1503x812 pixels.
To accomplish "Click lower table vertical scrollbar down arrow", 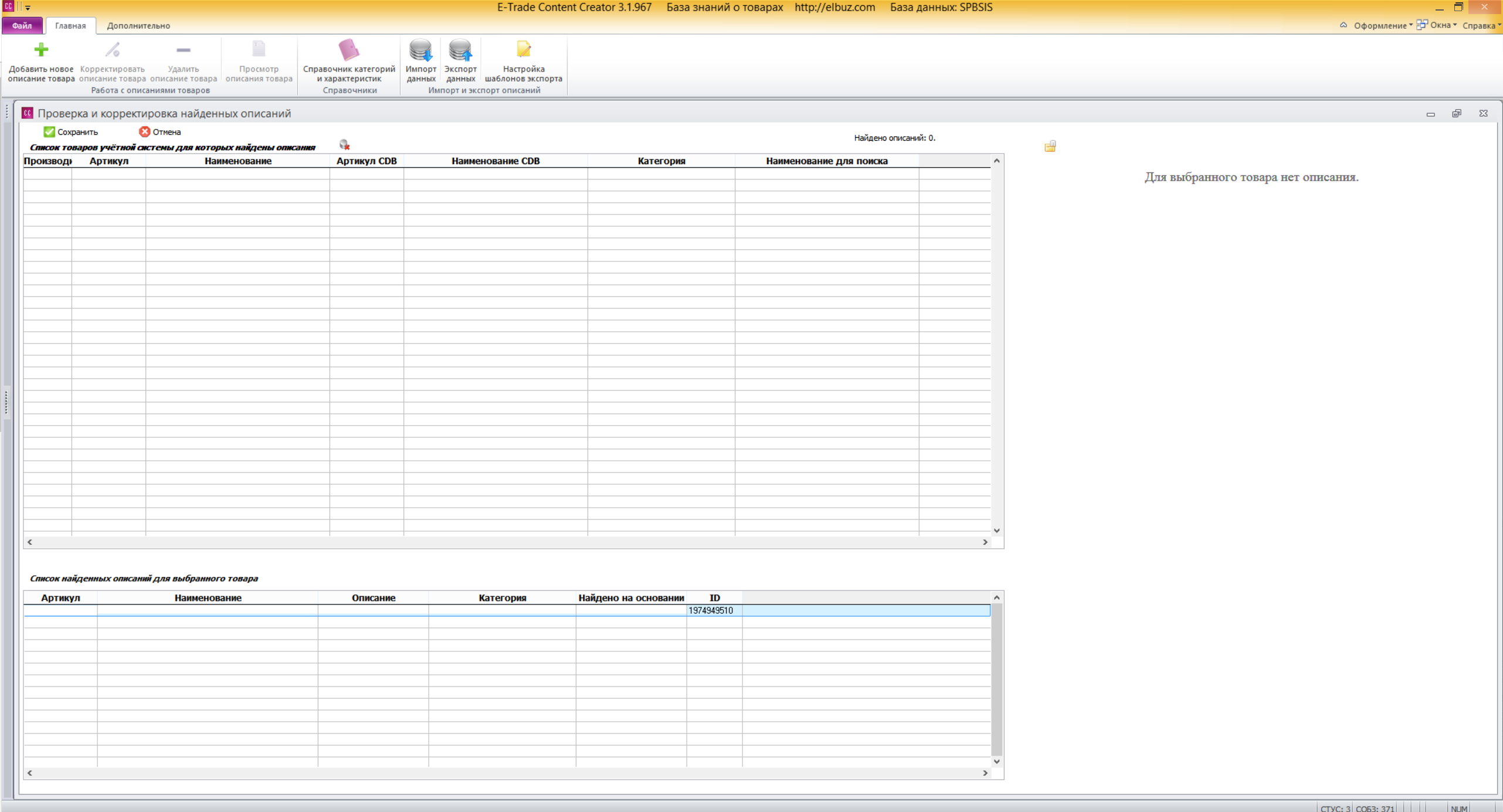I will click(x=996, y=761).
